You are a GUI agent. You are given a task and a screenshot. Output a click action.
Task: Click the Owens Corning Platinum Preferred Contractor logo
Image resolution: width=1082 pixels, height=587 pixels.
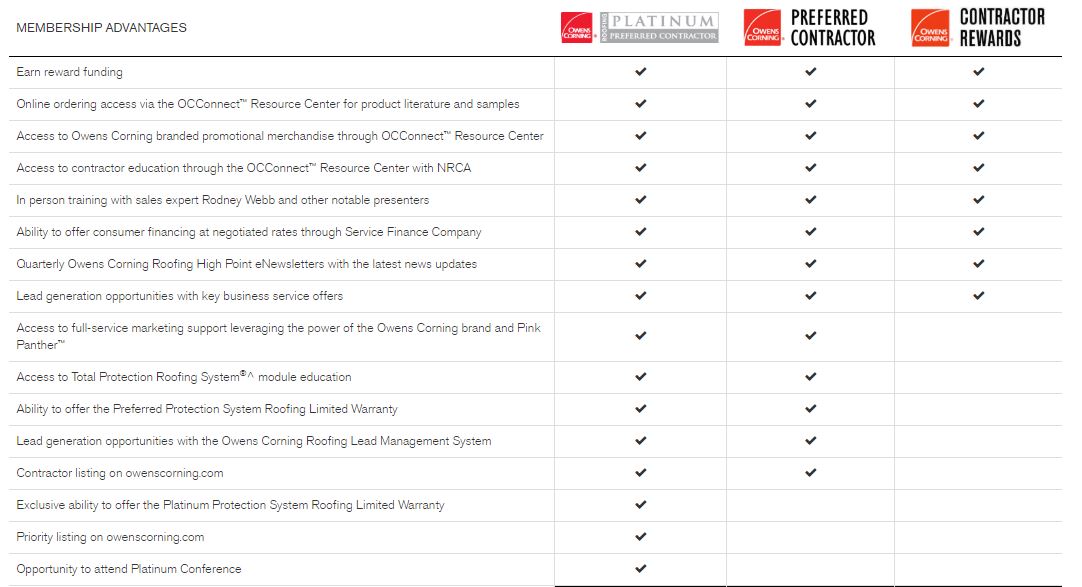tap(640, 27)
